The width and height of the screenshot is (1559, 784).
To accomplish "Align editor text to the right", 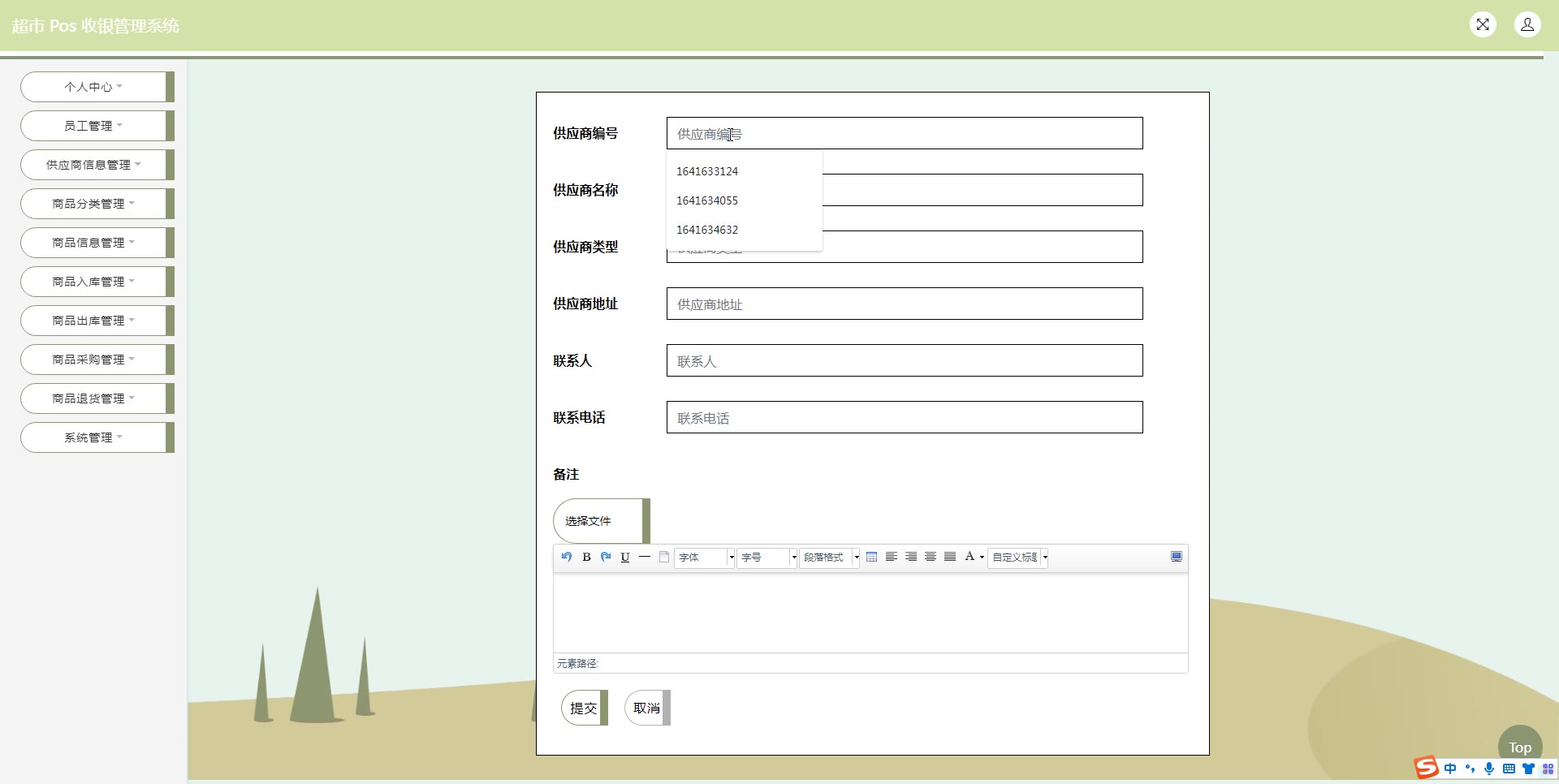I will 911,557.
